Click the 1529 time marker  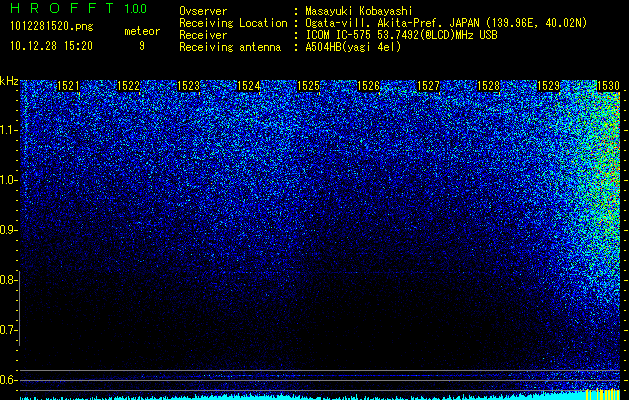tap(548, 86)
